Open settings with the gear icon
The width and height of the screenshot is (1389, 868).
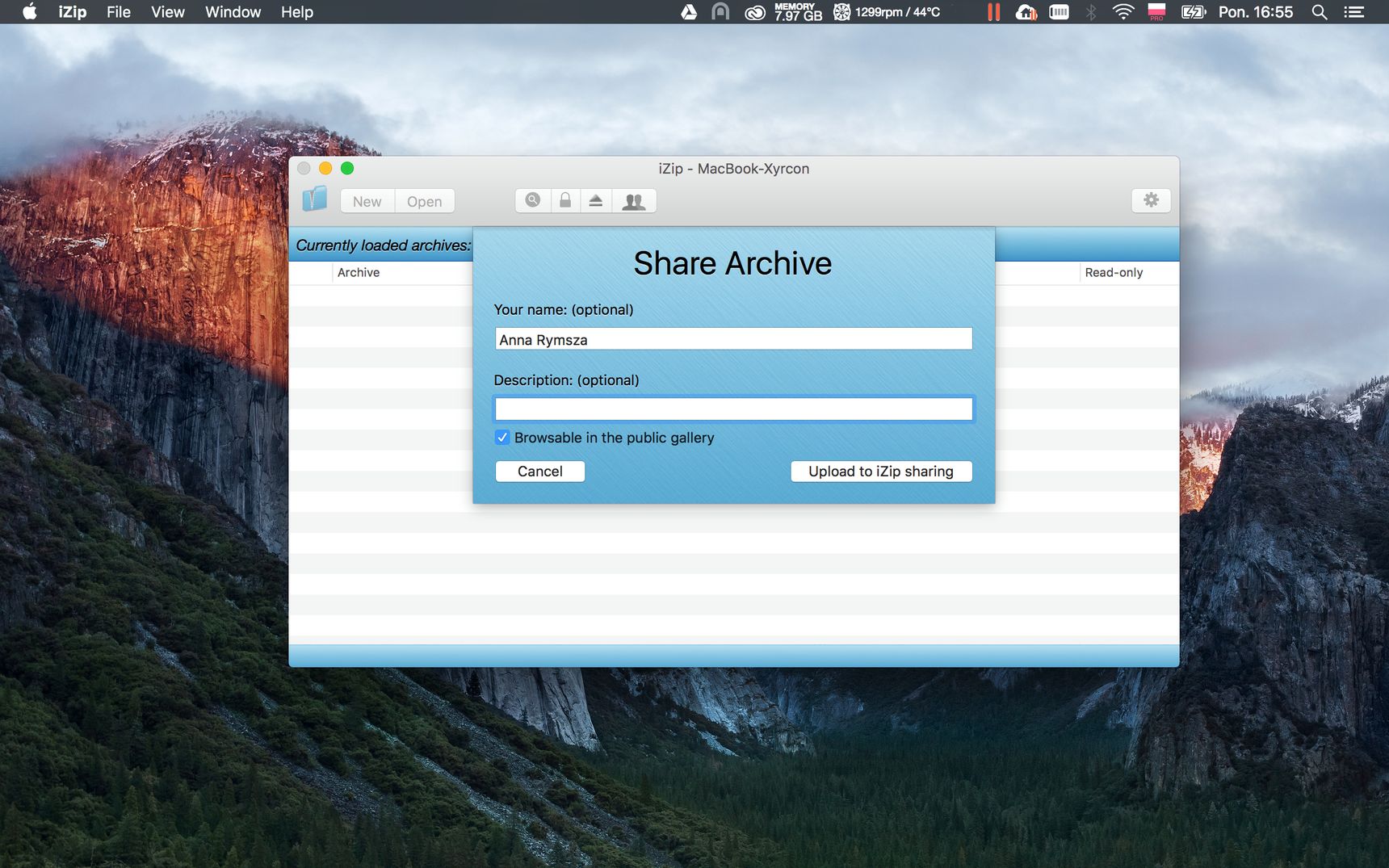click(x=1151, y=200)
